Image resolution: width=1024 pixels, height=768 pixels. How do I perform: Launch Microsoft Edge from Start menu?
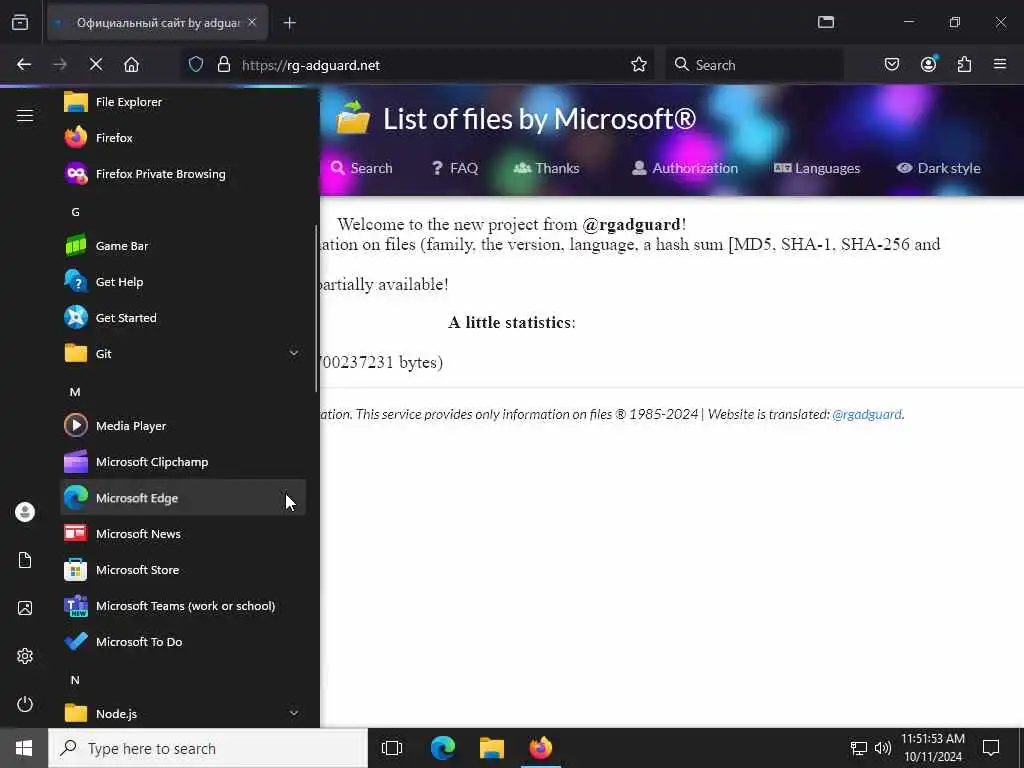click(x=183, y=498)
